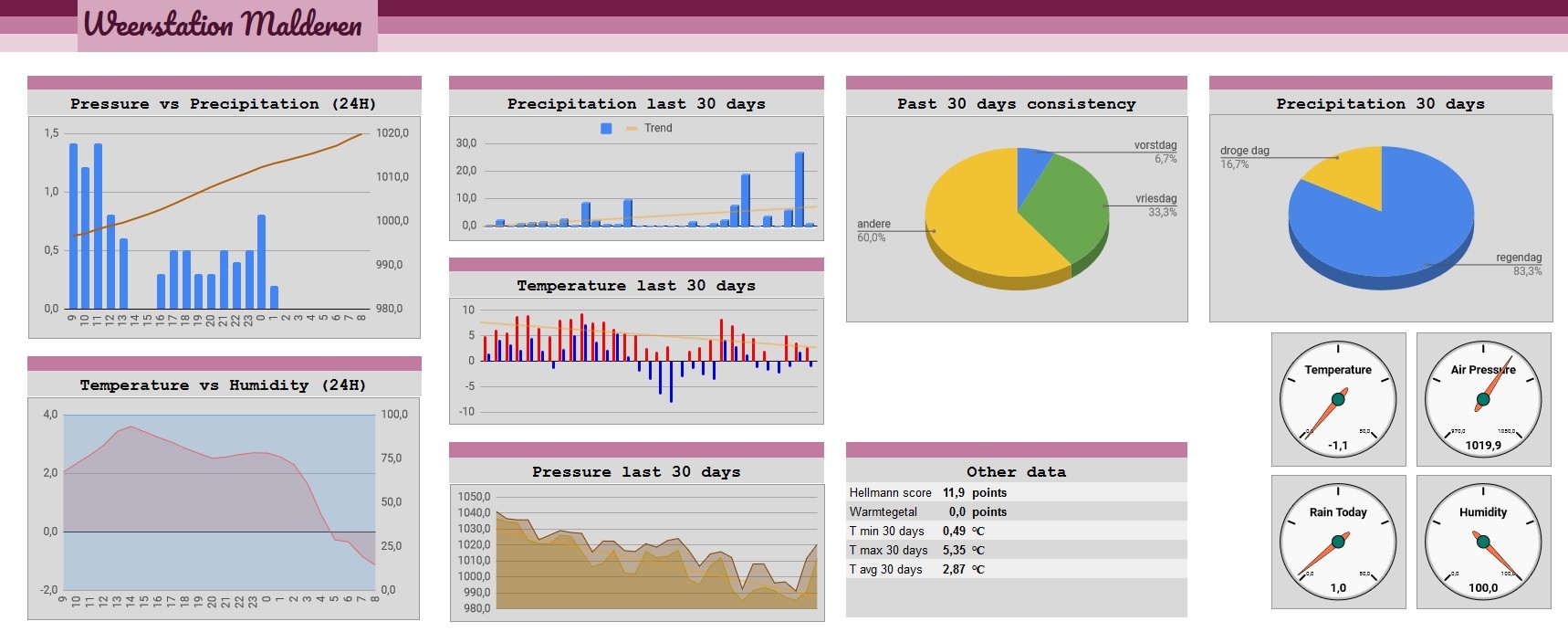Click the Precipitation last 30 days bar chart
1568x632 pixels.
636,178
